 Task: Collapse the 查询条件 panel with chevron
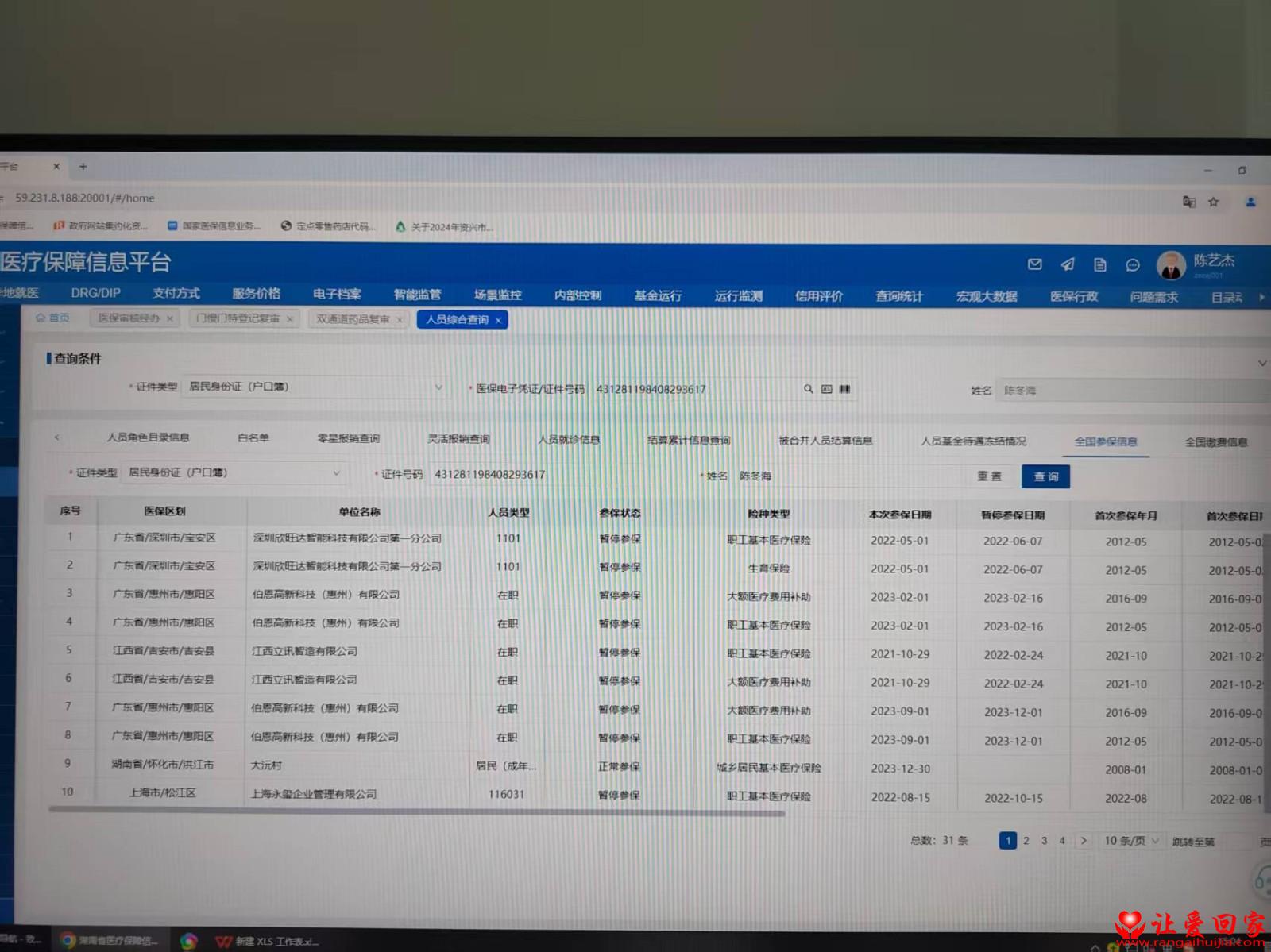click(1262, 363)
